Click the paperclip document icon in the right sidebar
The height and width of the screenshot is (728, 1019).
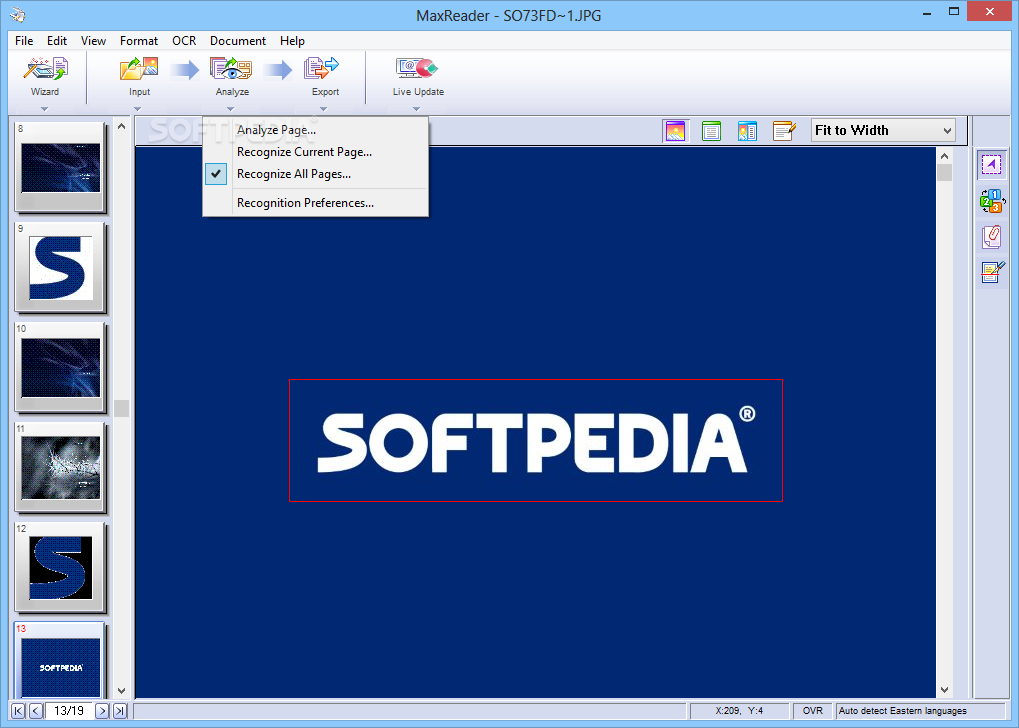(992, 237)
